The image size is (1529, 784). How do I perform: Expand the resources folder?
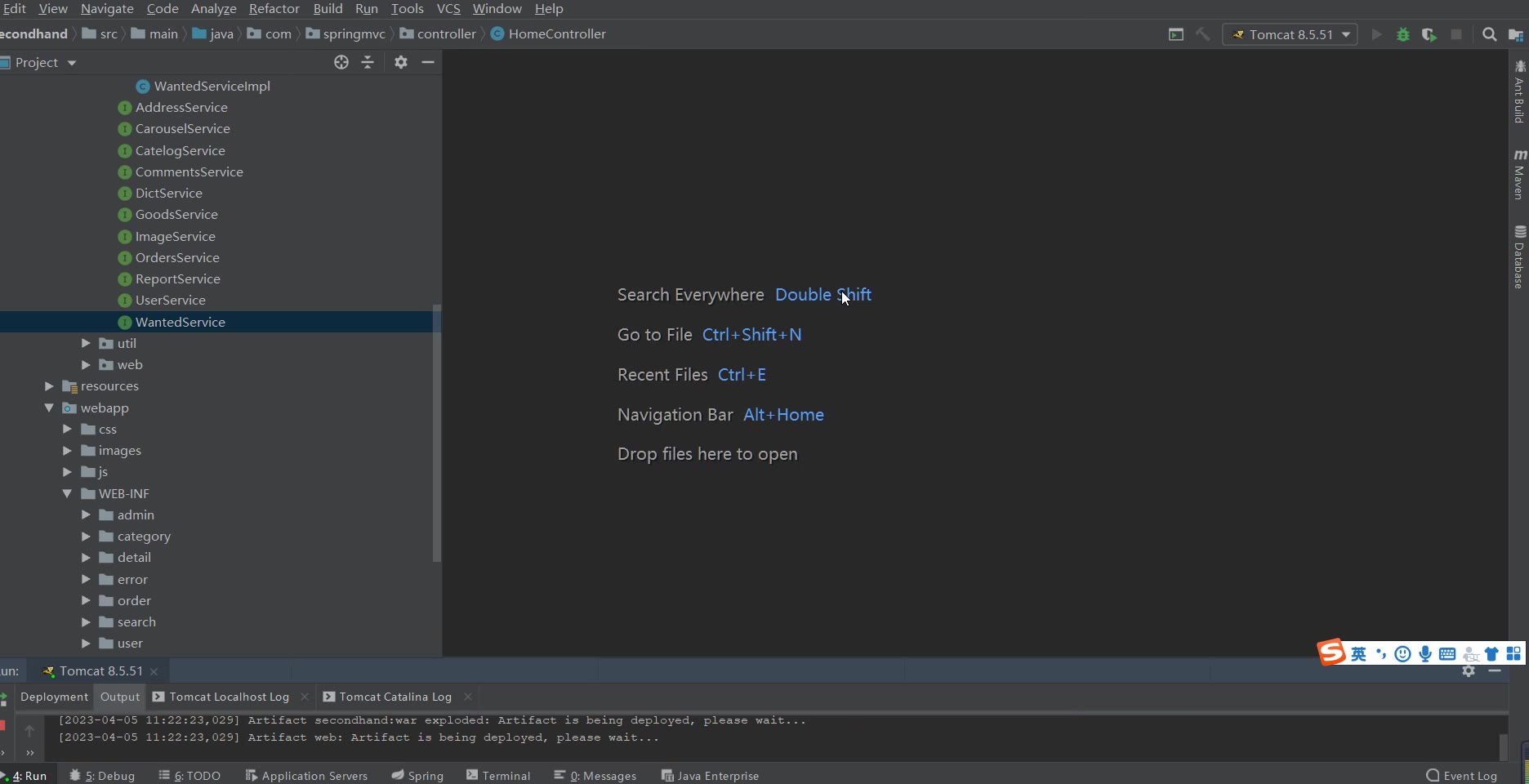(49, 386)
